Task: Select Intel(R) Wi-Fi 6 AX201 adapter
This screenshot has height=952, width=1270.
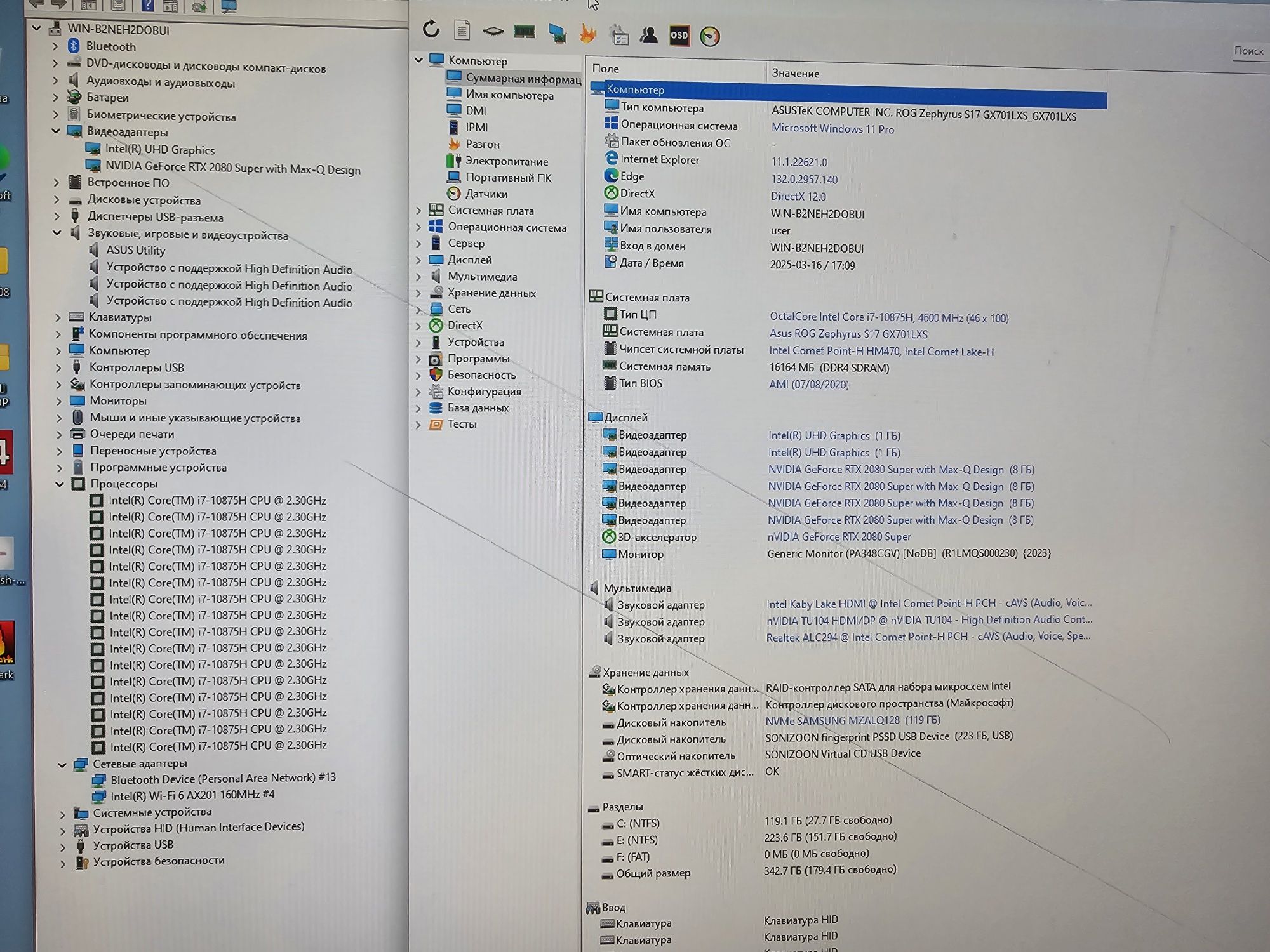Action: [192, 795]
